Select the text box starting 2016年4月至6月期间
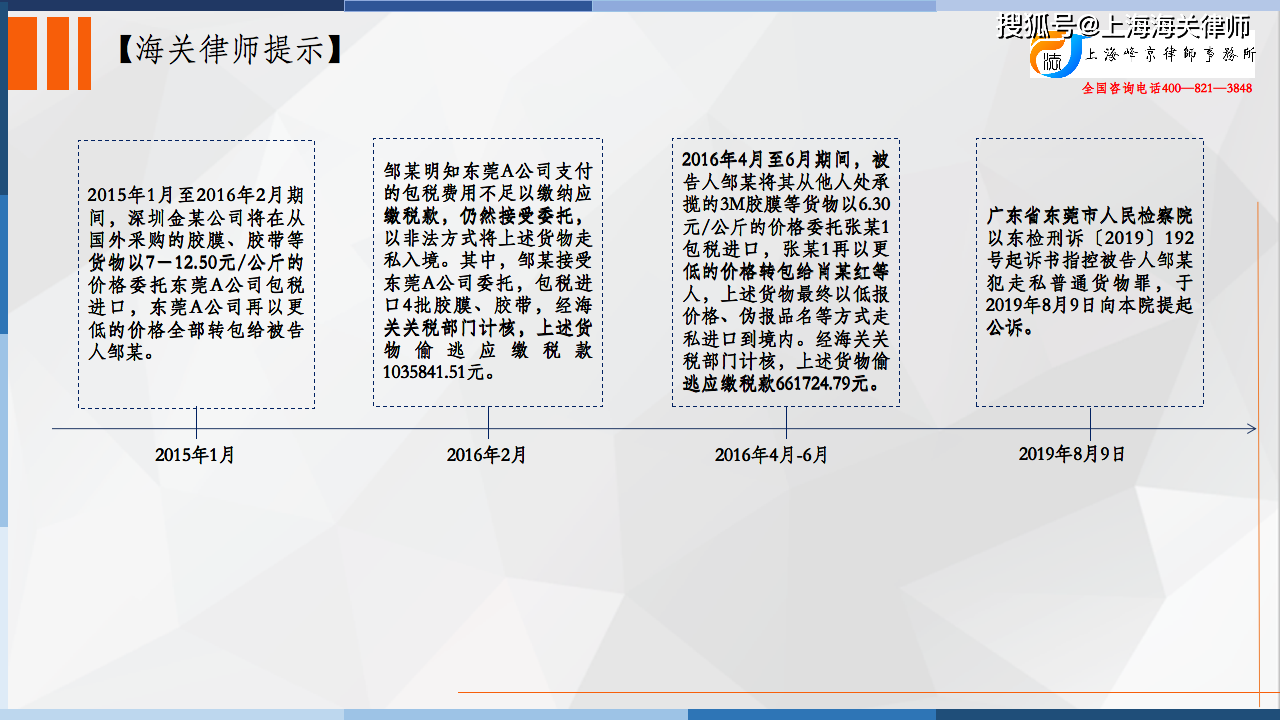This screenshot has height=720, width=1280. [785, 272]
